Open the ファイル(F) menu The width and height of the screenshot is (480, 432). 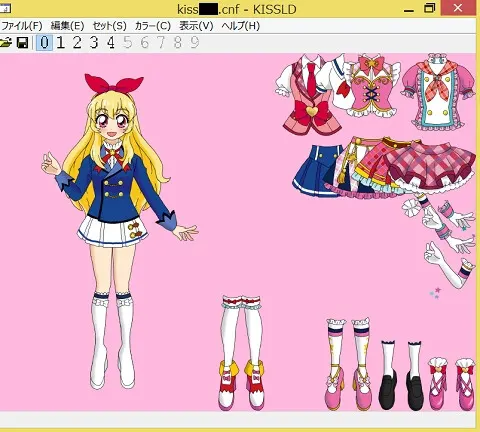coord(22,26)
